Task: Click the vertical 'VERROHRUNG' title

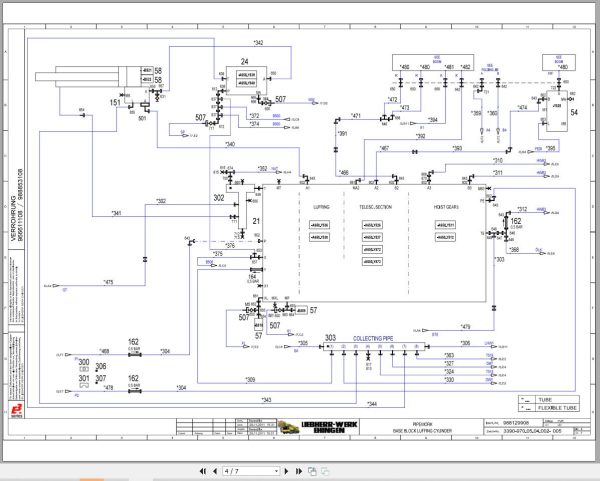Action: (x=13, y=218)
